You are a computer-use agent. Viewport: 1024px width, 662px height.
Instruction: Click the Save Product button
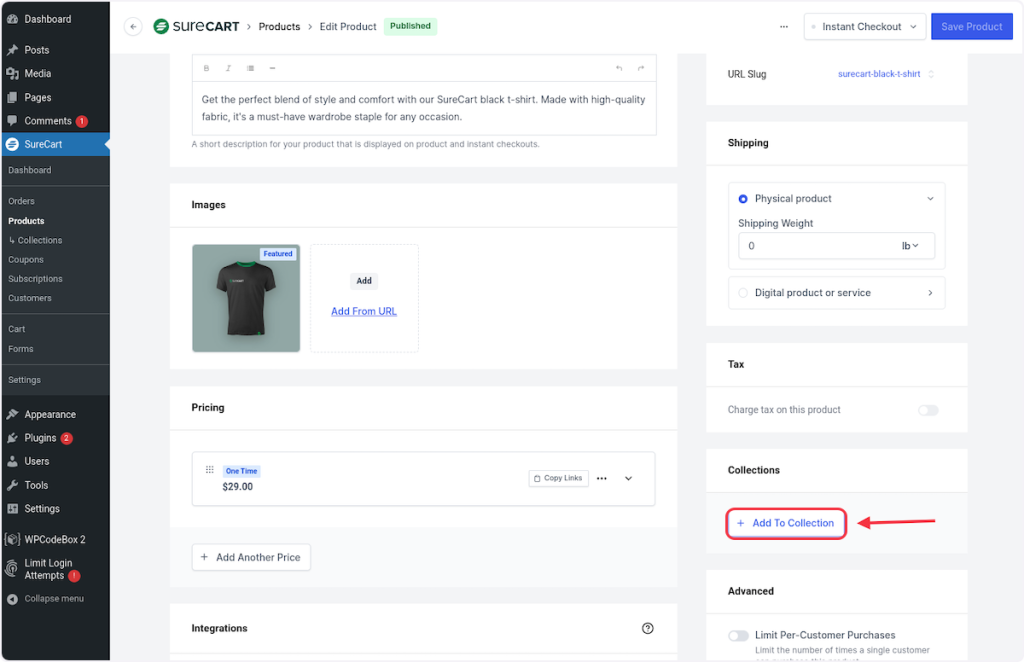tap(971, 27)
